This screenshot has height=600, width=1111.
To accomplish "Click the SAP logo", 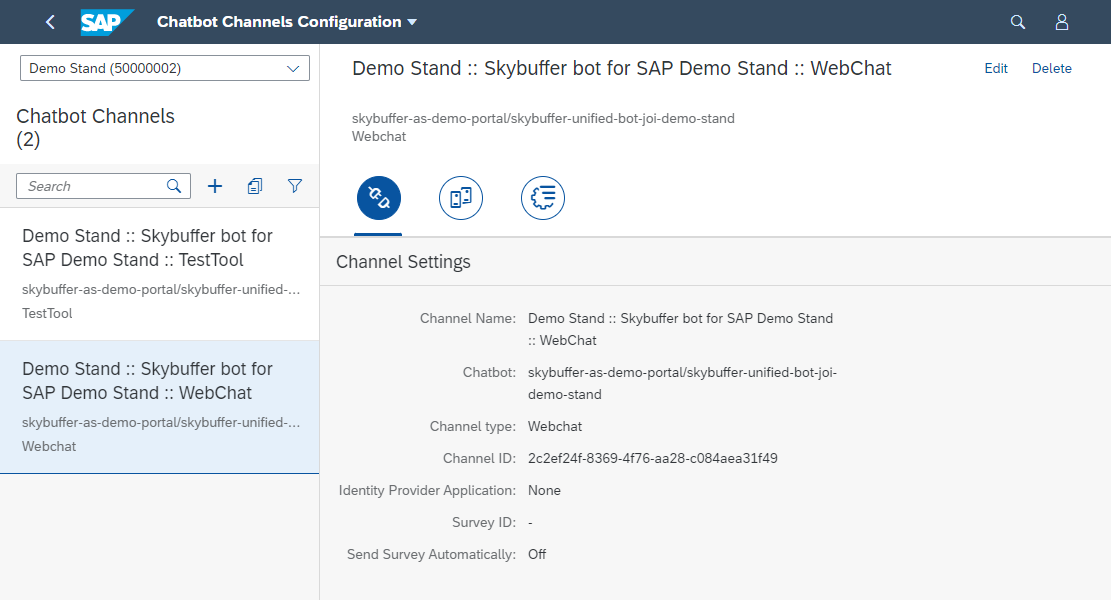I will 106,22.
